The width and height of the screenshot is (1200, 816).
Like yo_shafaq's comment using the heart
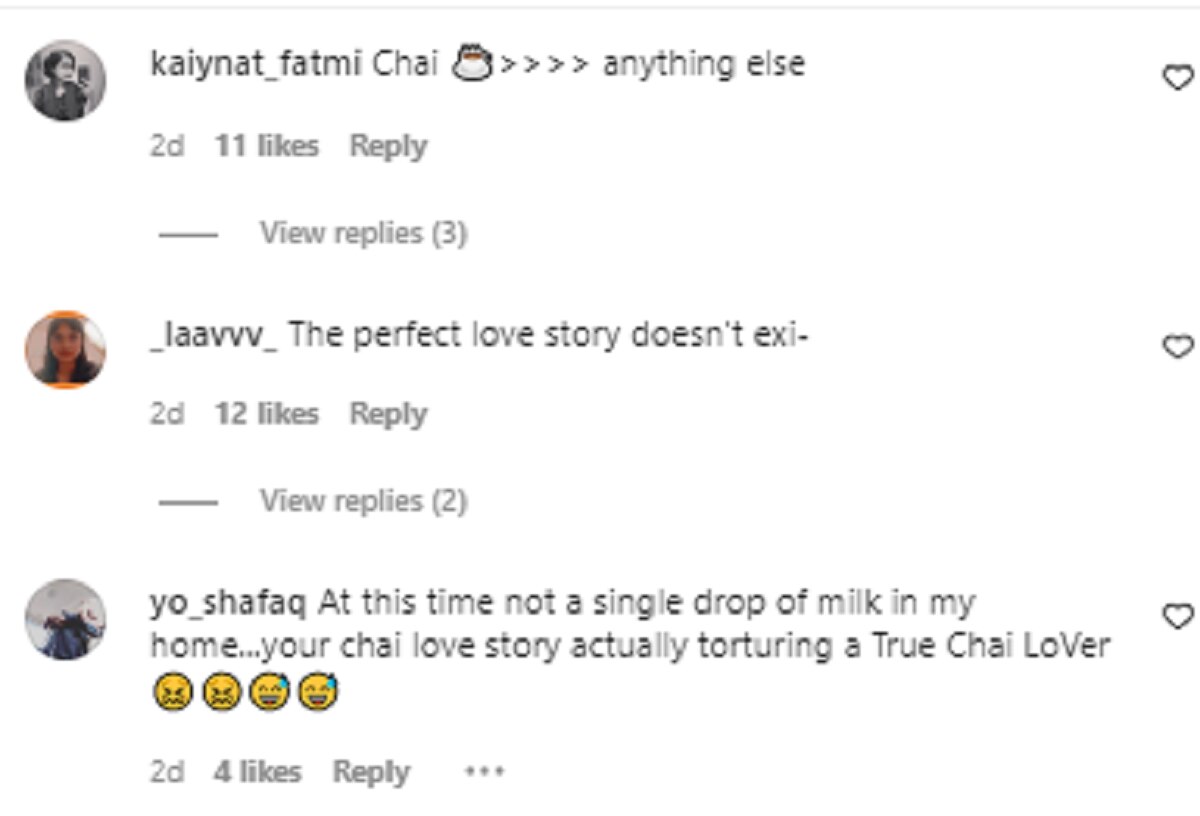(x=1179, y=615)
